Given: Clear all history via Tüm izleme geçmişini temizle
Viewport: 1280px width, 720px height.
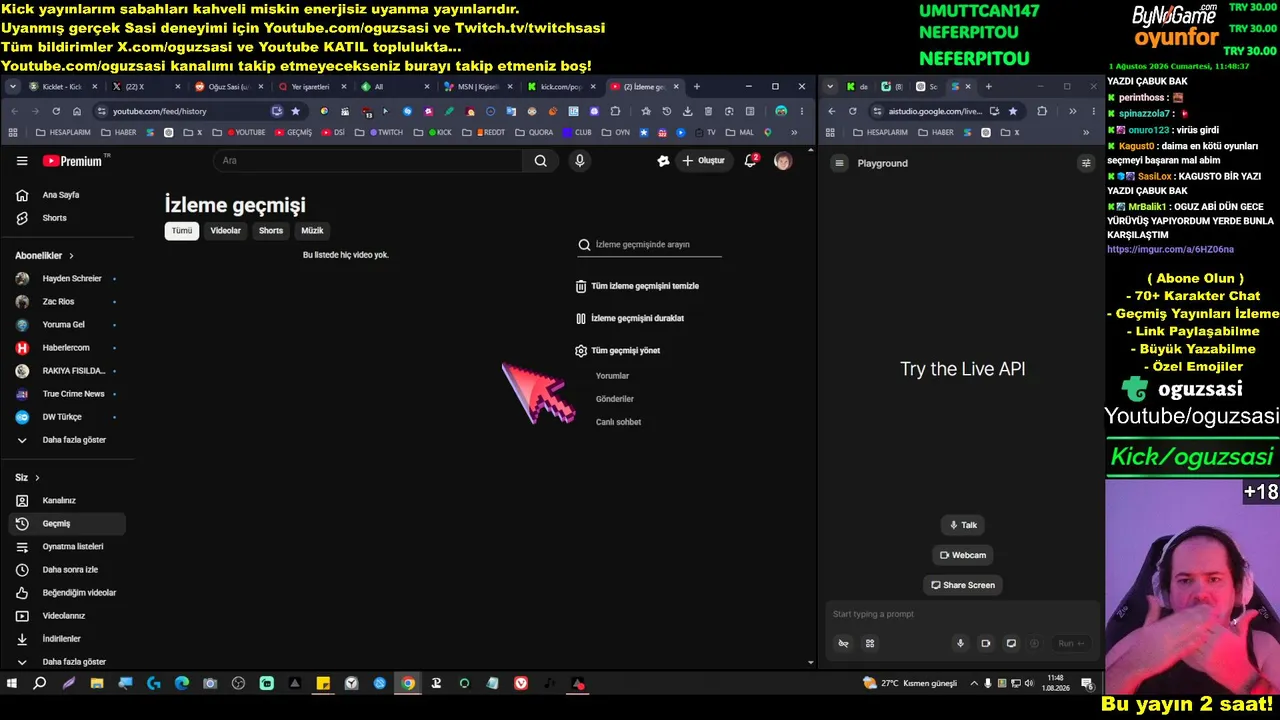Looking at the screenshot, I should click(x=637, y=286).
